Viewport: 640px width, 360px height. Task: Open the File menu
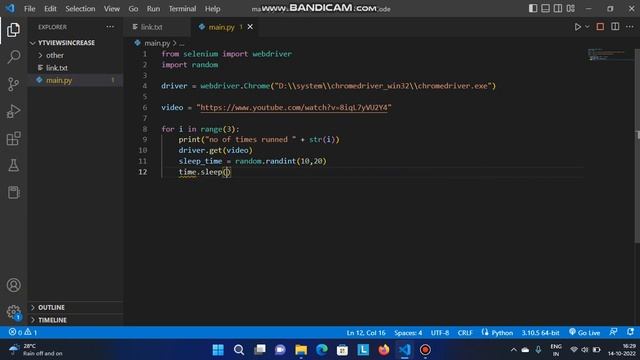(29, 9)
